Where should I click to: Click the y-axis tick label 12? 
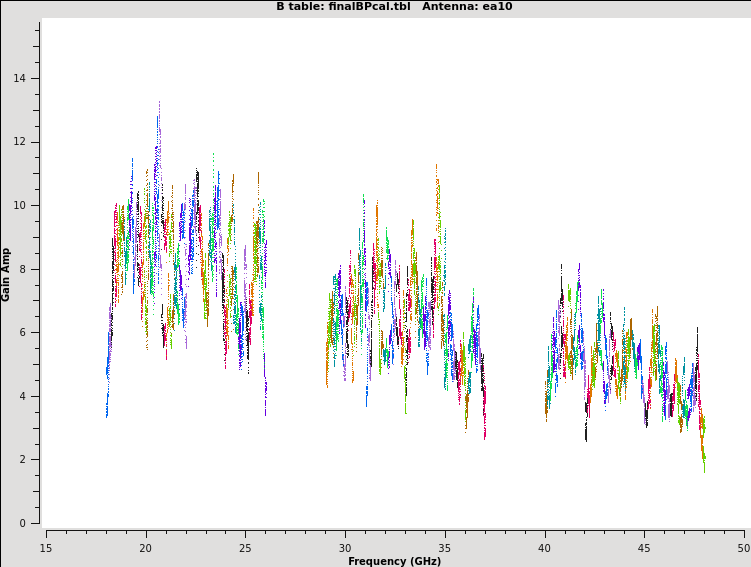coord(21,142)
